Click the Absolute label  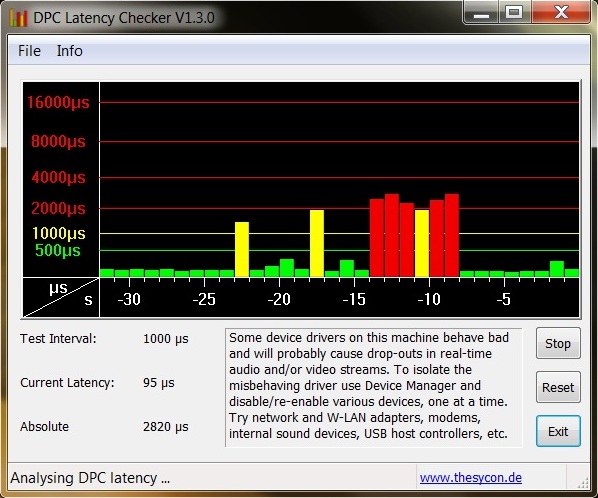[x=44, y=426]
